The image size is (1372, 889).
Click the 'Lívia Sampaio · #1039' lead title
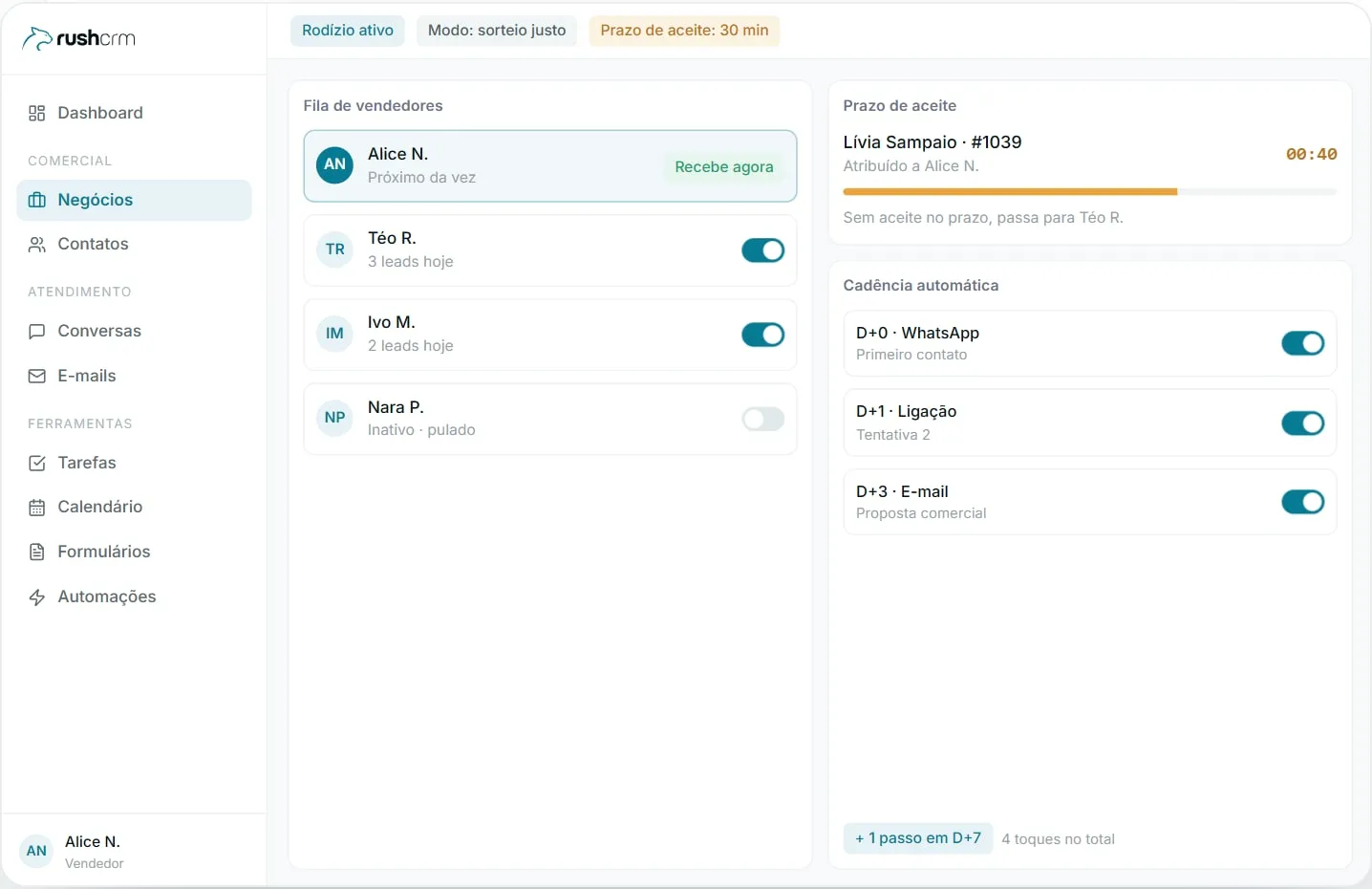[933, 142]
